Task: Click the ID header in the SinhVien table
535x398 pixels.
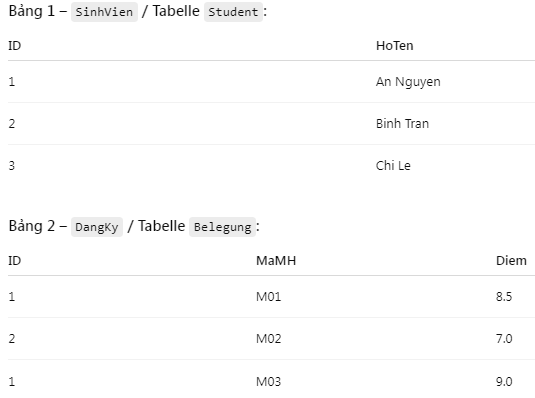Action: click(x=15, y=46)
